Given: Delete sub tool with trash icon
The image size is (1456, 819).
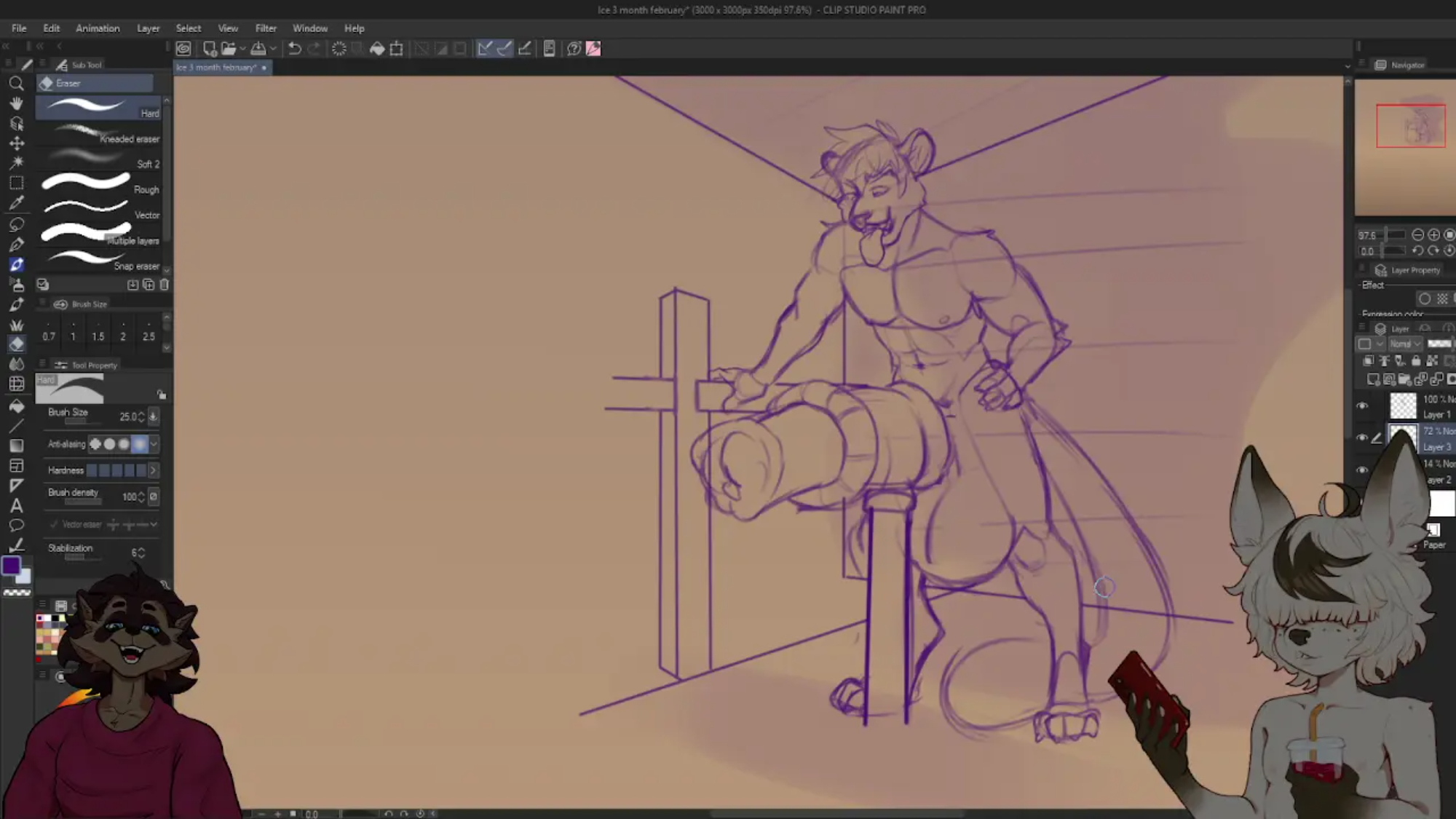Looking at the screenshot, I should tap(165, 285).
